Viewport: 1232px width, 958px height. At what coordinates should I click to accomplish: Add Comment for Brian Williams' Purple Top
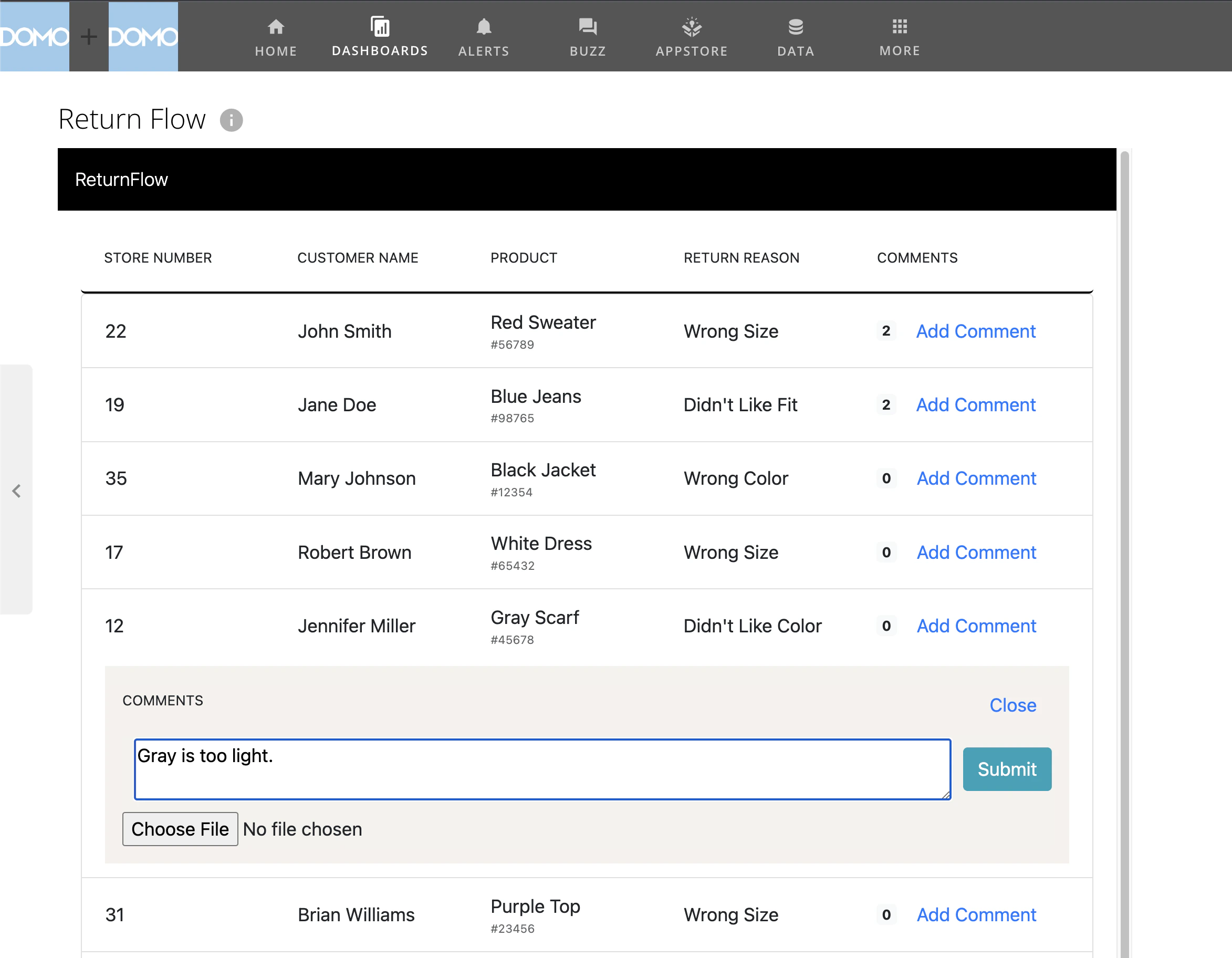tap(976, 914)
